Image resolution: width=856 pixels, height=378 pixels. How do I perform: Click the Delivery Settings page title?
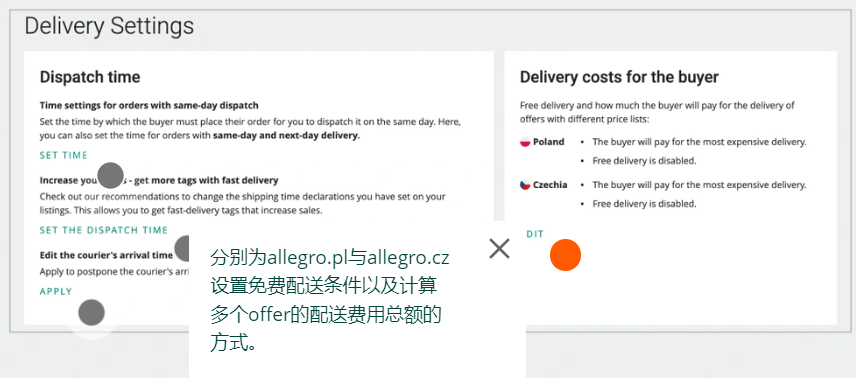109,26
